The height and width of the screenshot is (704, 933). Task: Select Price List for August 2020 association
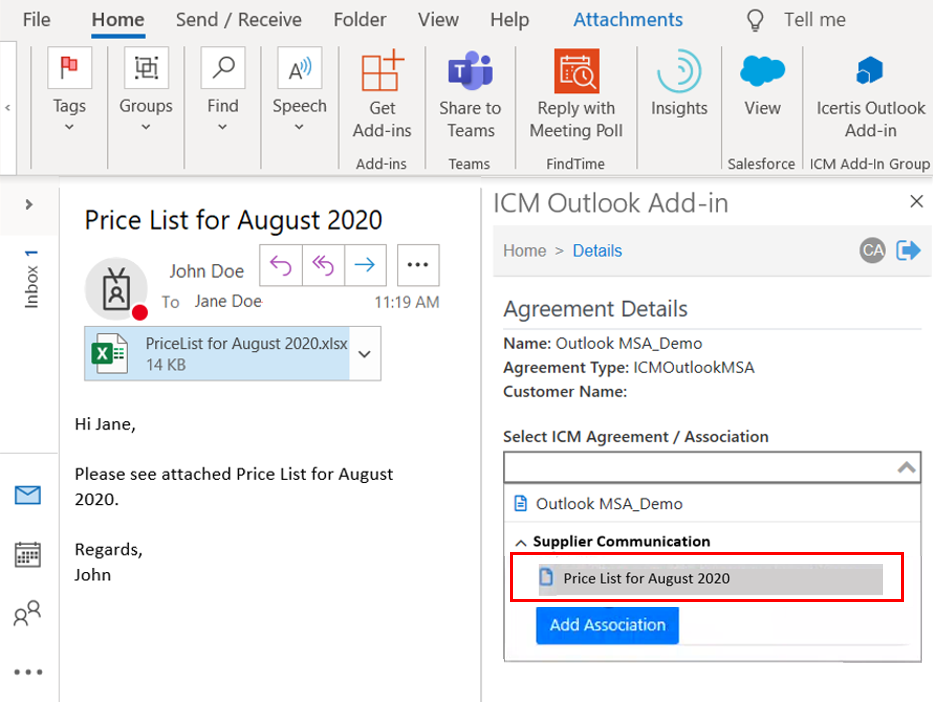tap(646, 578)
